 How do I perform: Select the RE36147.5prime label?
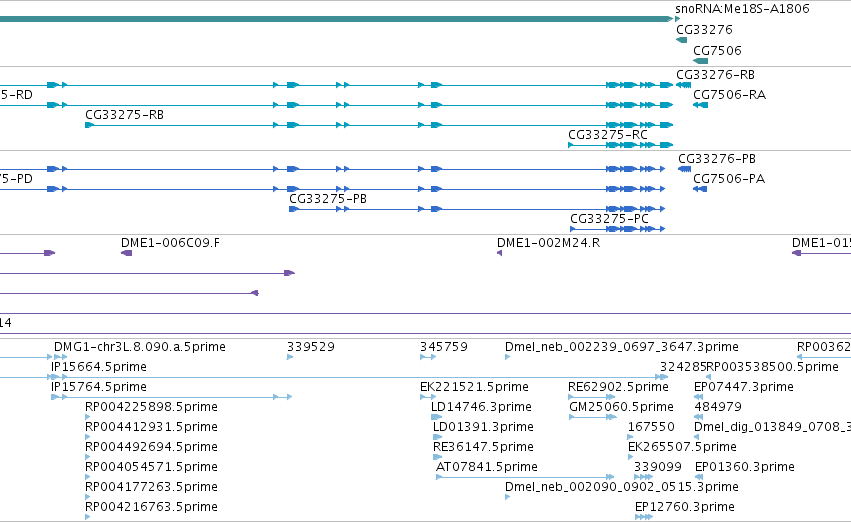(x=483, y=447)
